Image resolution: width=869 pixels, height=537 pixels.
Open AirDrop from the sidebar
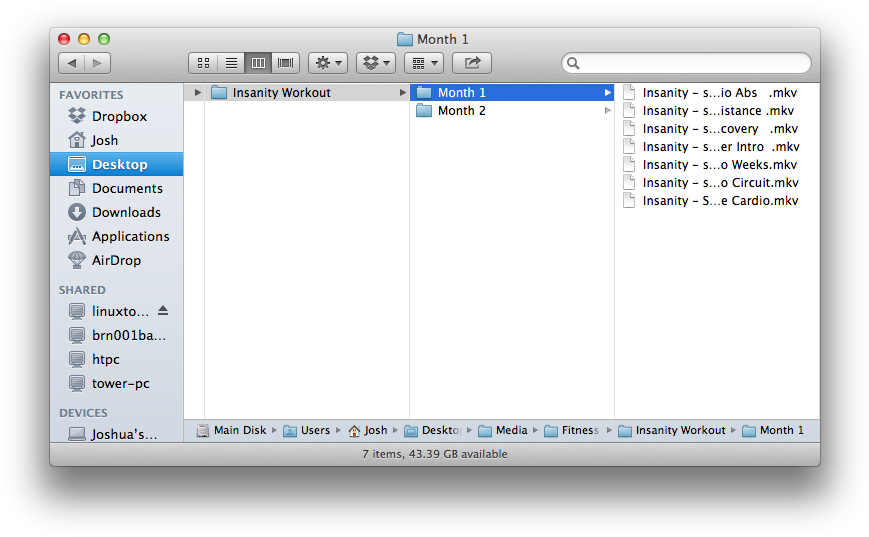(x=116, y=260)
